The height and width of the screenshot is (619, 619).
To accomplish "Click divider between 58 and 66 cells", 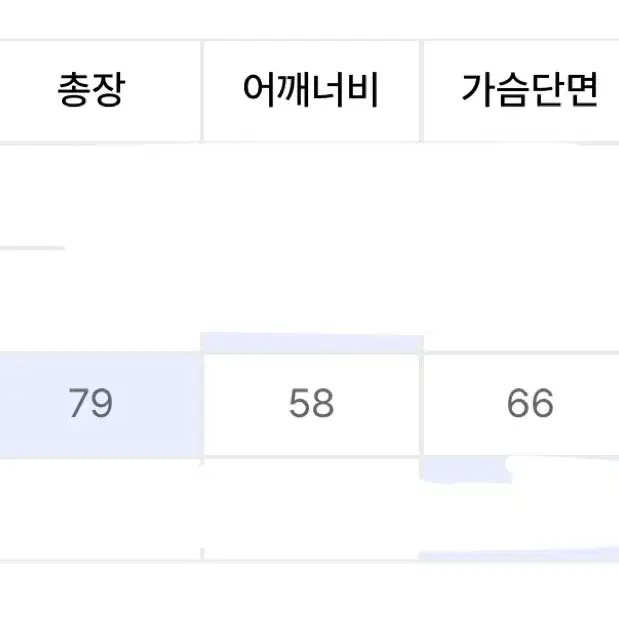I will 422,405.
